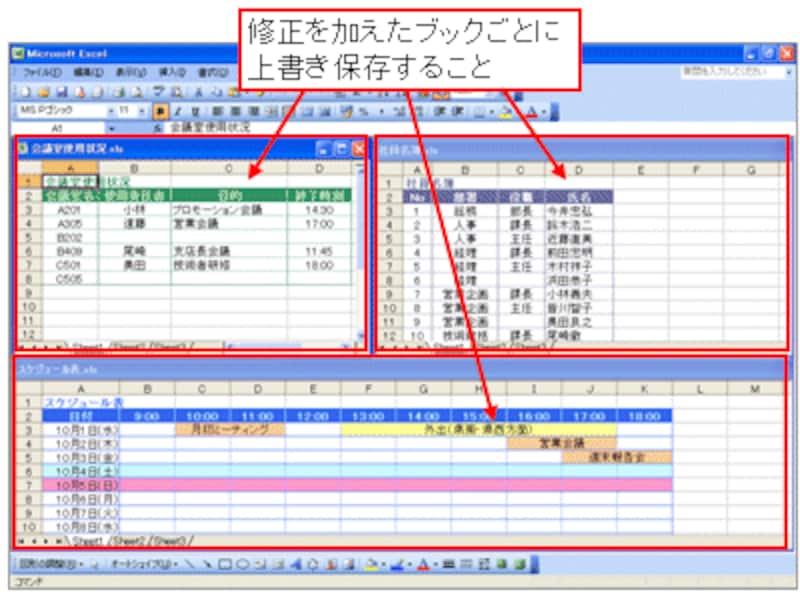Toggle Align Right on the formatting toolbar
Viewport: 800px width, 596px height.
253,111
